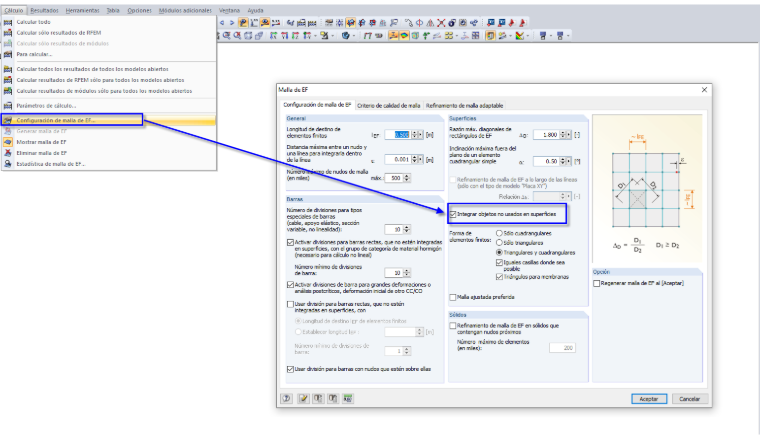Adjust the número máximo de nudos 500 stepper

tap(407, 178)
